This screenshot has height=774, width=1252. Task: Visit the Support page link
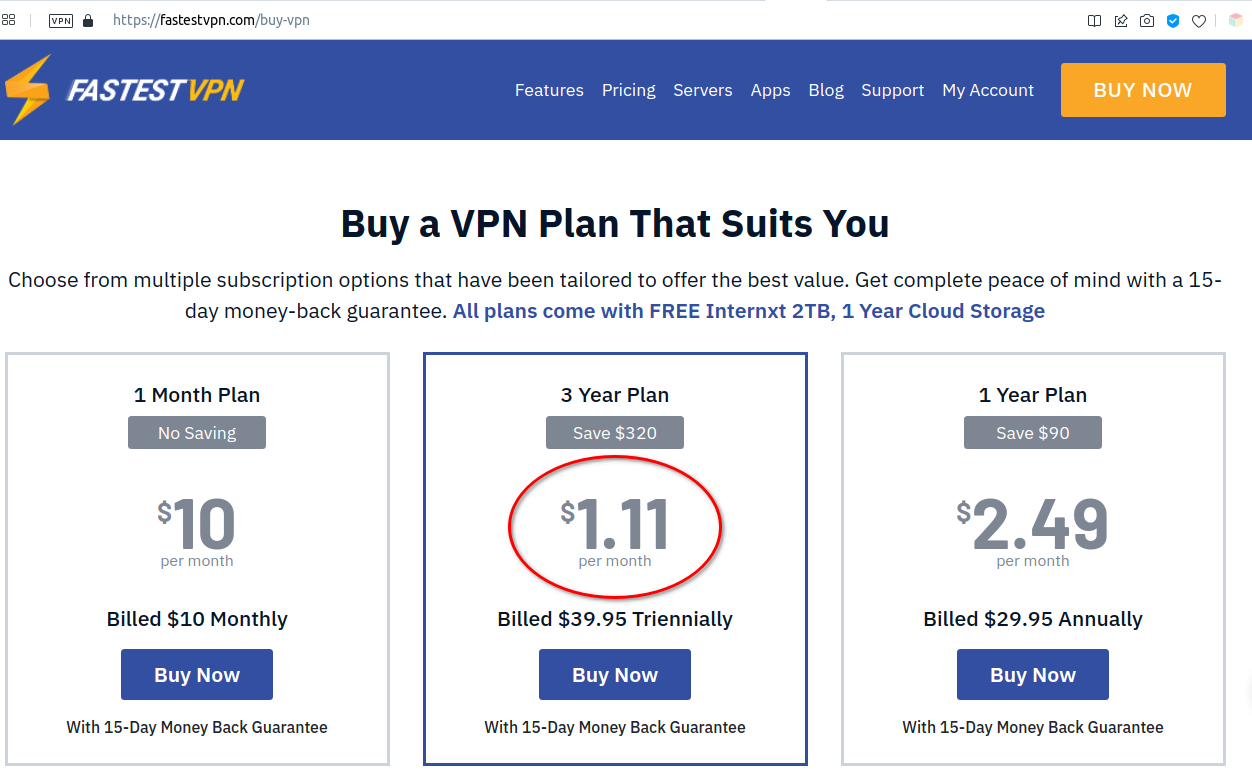tap(892, 90)
